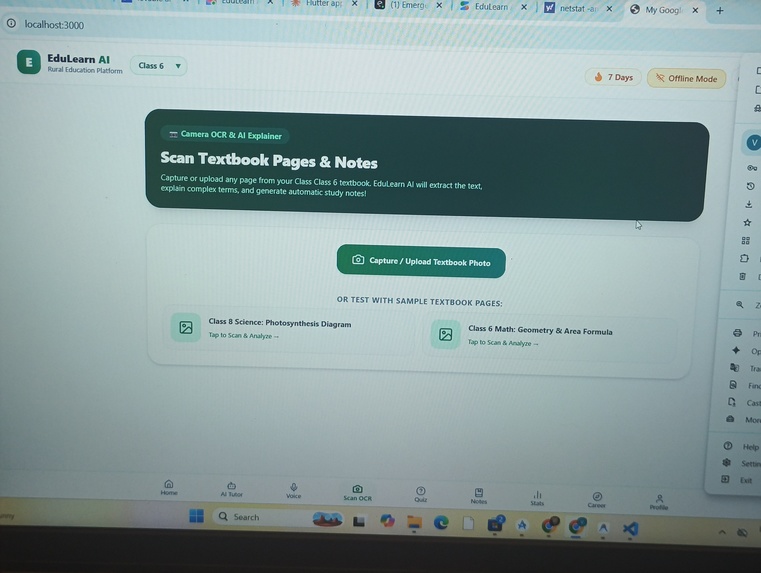Click Capture / Upload Textbook Photo button
The width and height of the screenshot is (761, 573).
pos(421,262)
